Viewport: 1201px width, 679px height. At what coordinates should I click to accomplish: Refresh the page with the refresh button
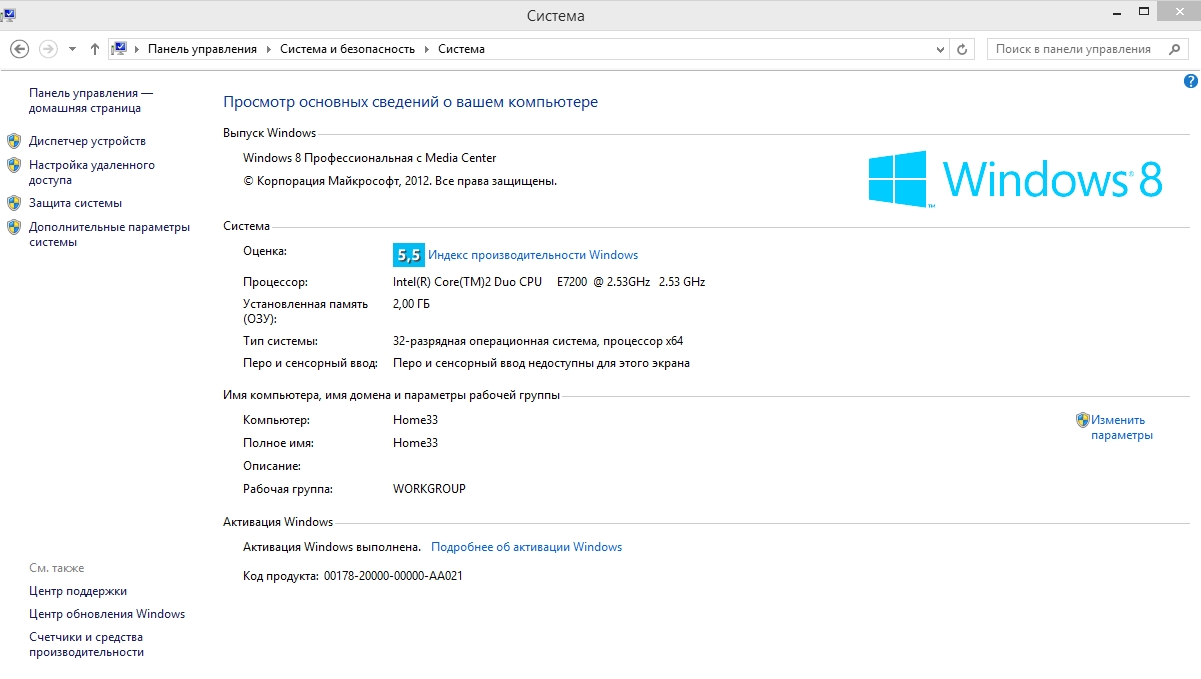(962, 49)
